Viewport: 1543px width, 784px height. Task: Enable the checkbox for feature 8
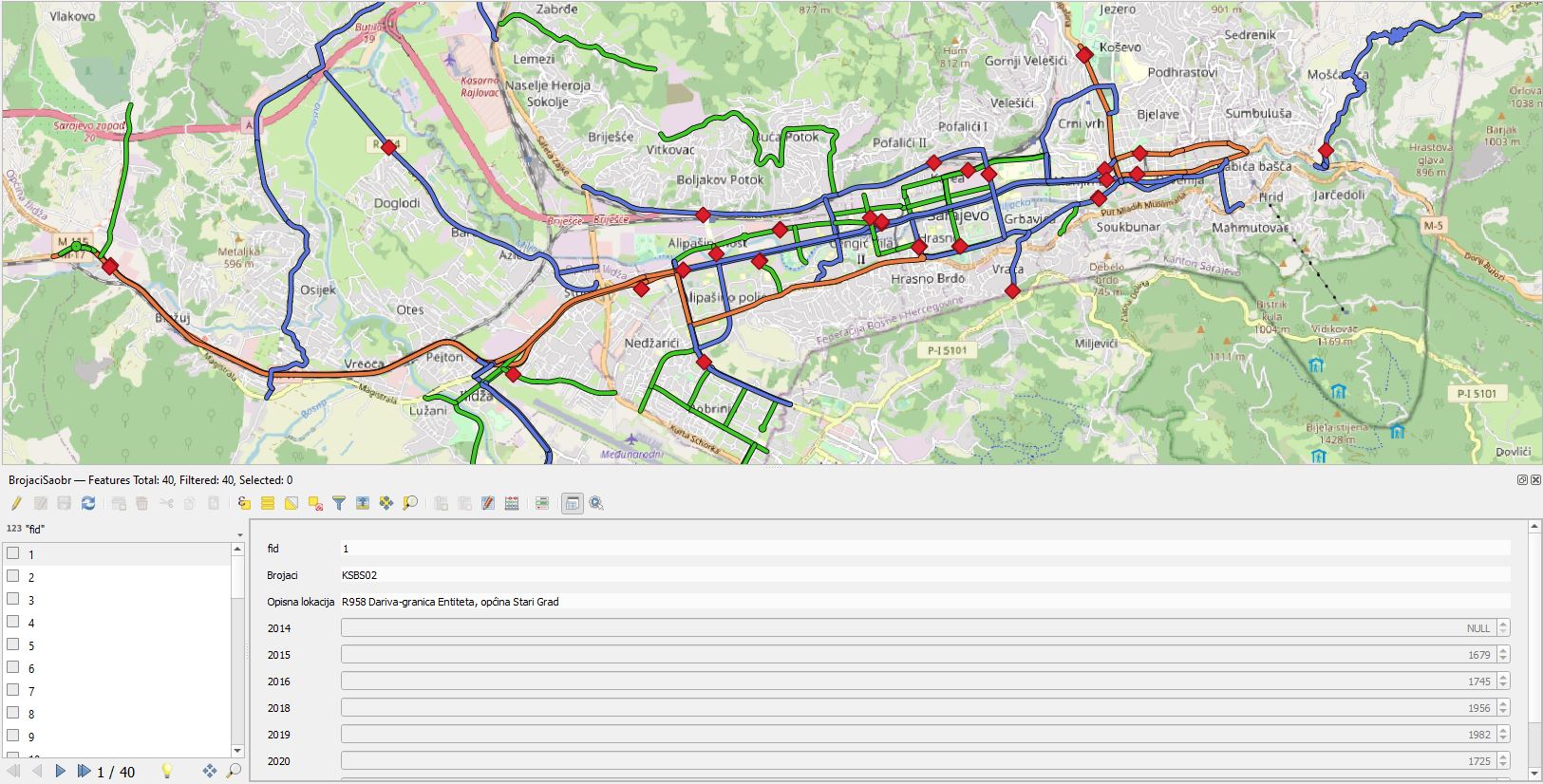pos(13,713)
